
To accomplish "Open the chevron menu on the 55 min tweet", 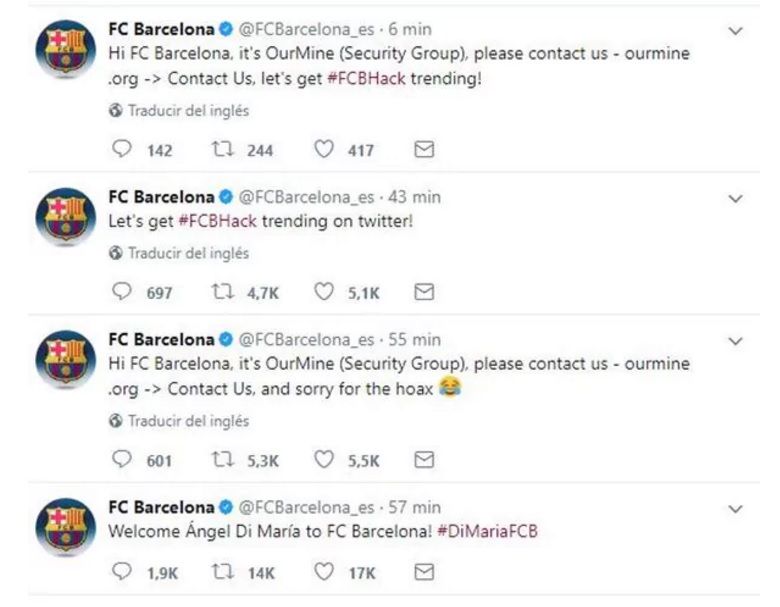I will [735, 341].
